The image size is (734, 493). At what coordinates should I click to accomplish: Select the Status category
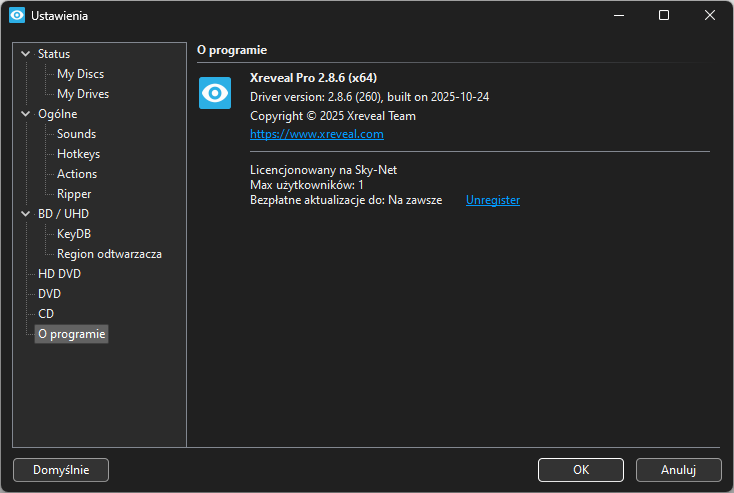54,54
